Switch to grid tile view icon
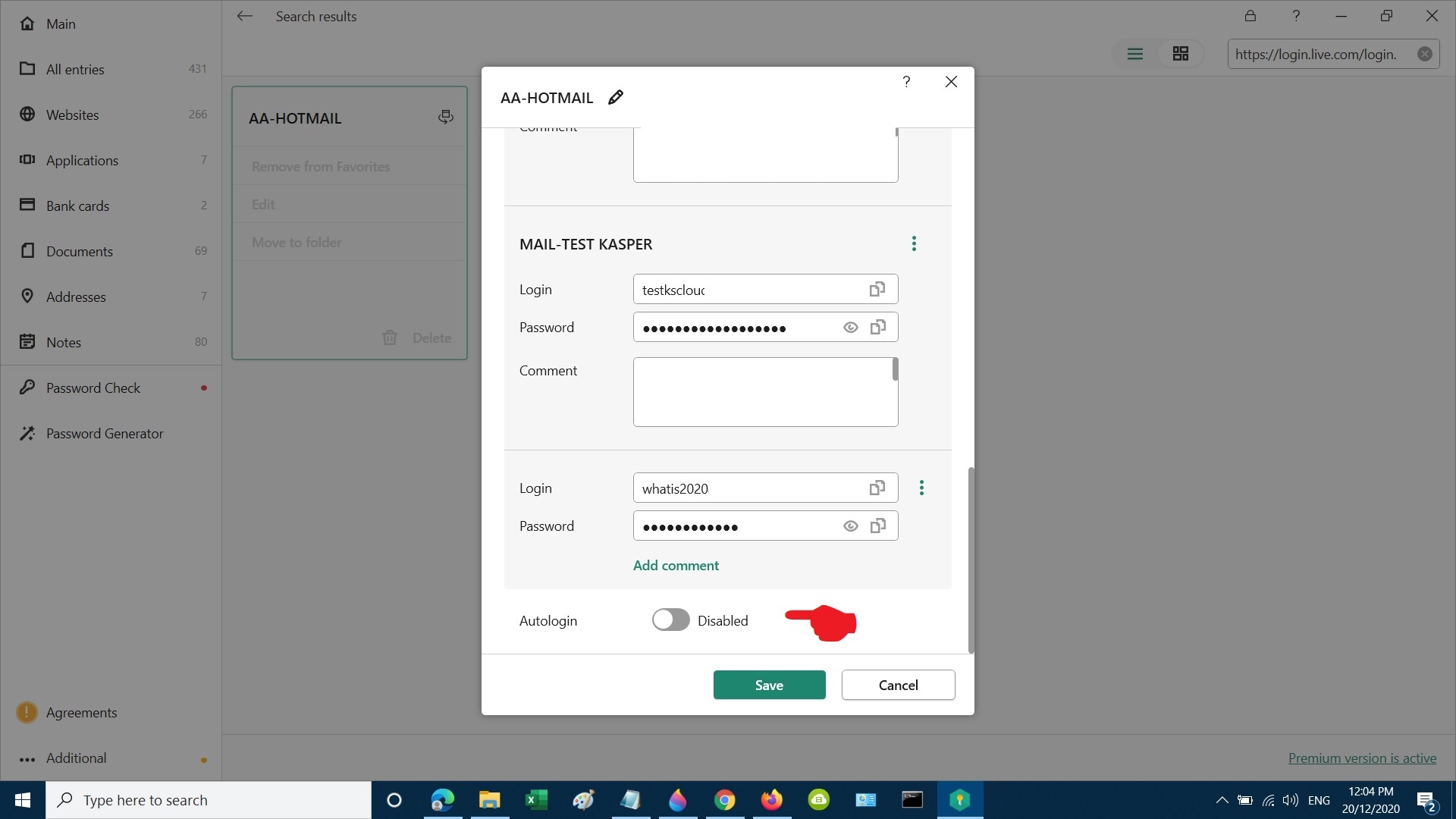The height and width of the screenshot is (819, 1456). 1180,54
